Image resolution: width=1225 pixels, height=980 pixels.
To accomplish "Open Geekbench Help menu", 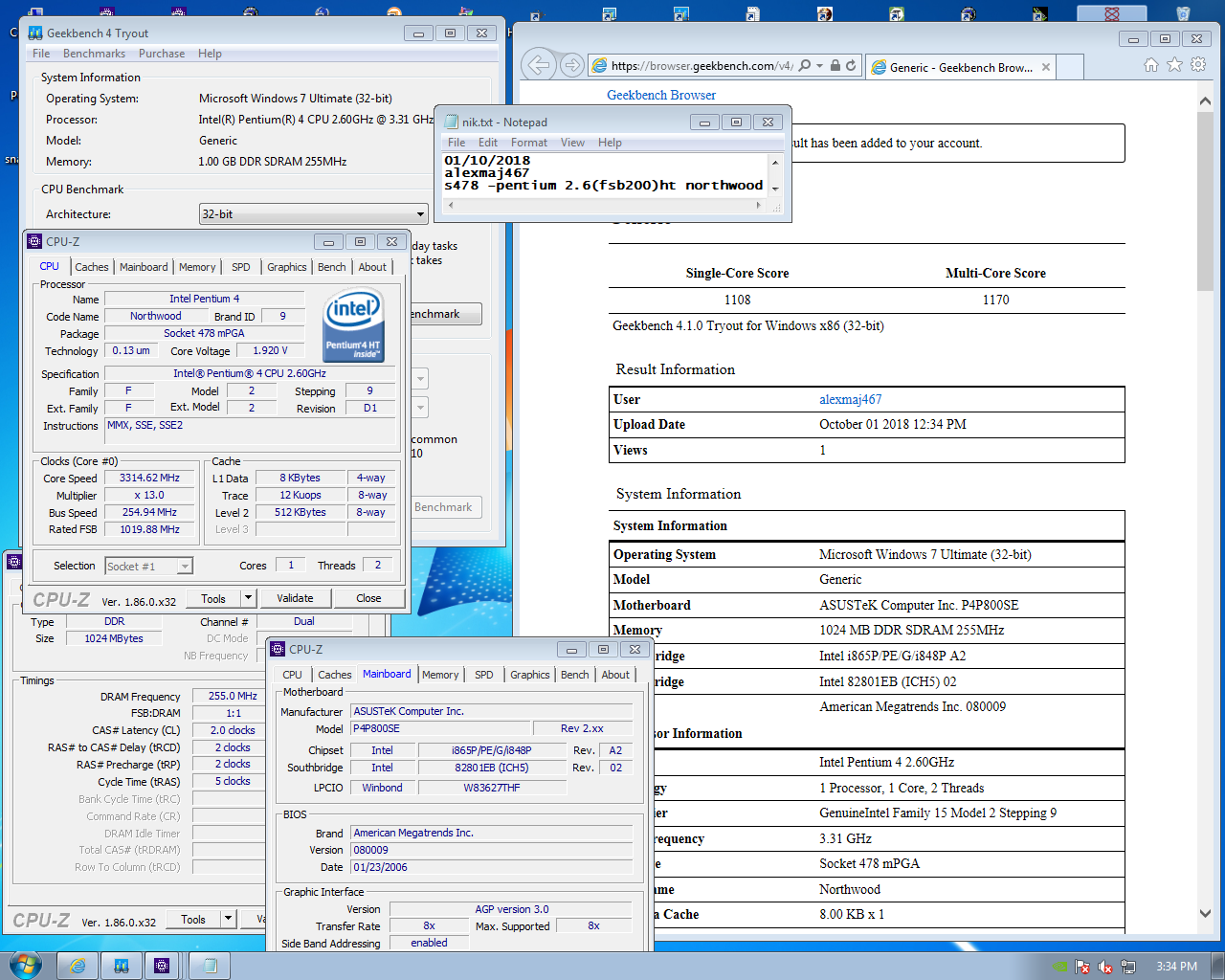I will 210,54.
